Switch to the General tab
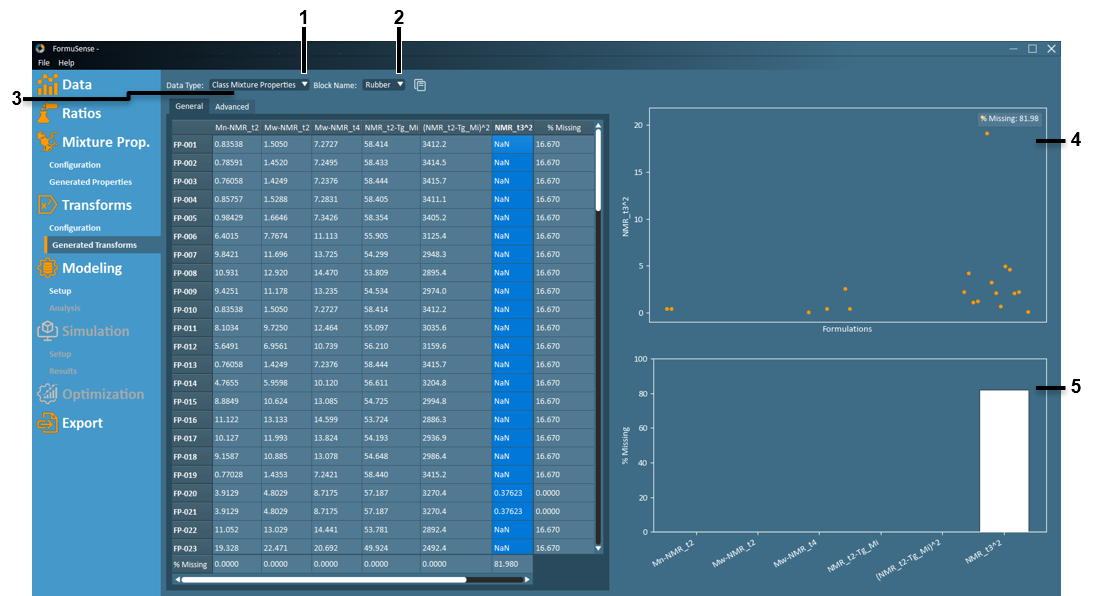The height and width of the screenshot is (596, 1093). (x=189, y=106)
